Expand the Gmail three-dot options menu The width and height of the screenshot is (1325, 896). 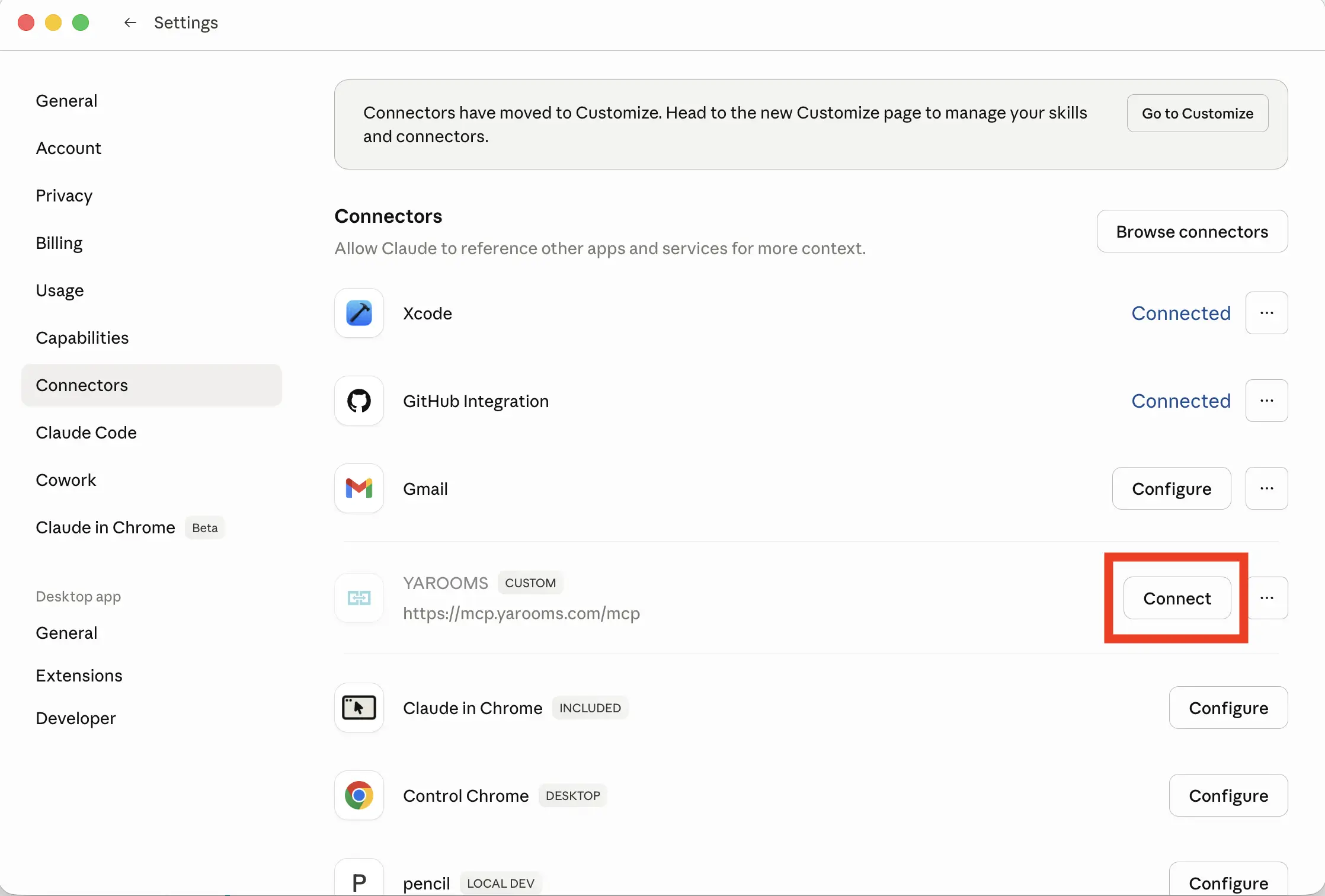1266,488
